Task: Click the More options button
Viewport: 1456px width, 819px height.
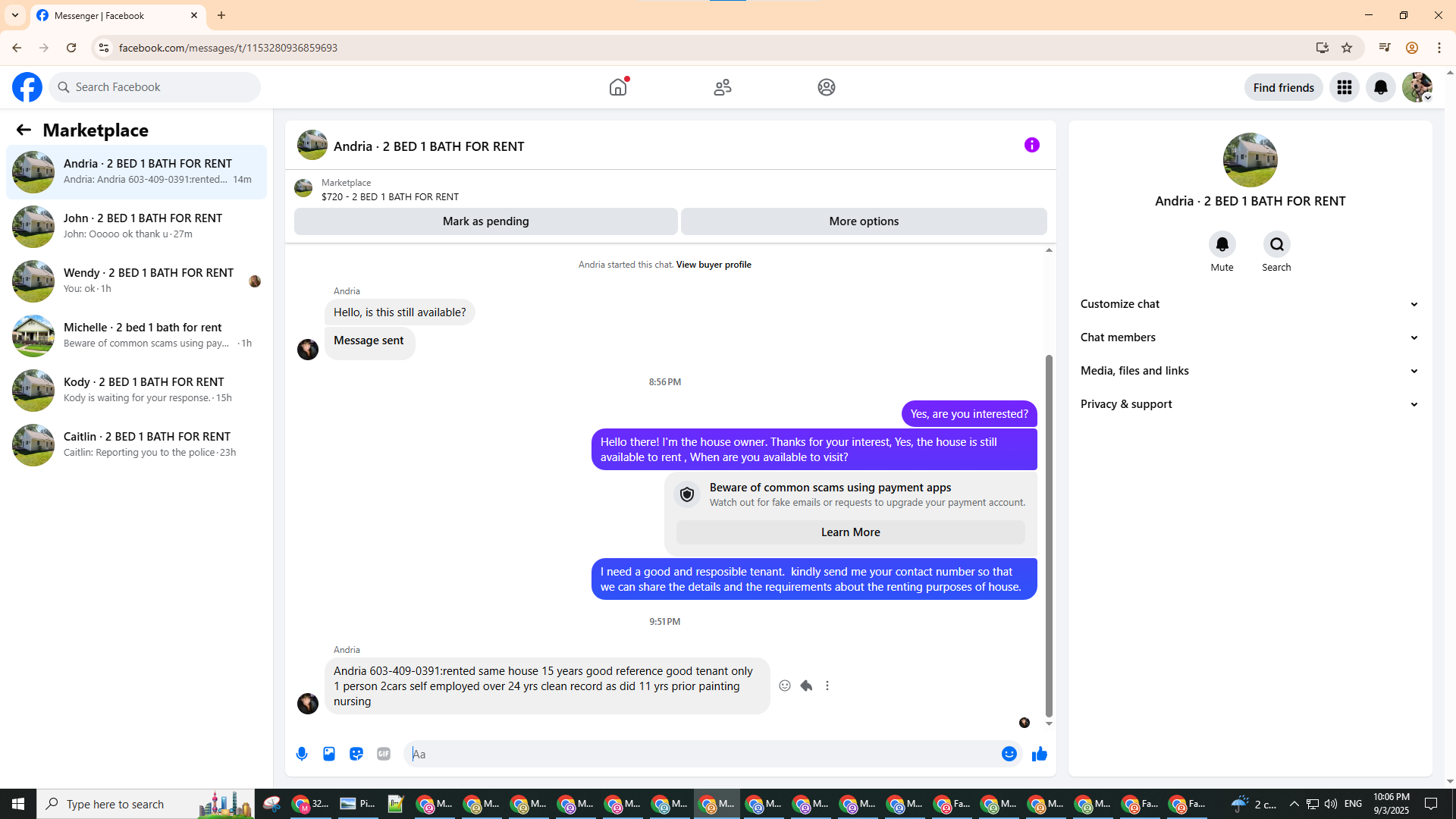Action: pyautogui.click(x=864, y=221)
